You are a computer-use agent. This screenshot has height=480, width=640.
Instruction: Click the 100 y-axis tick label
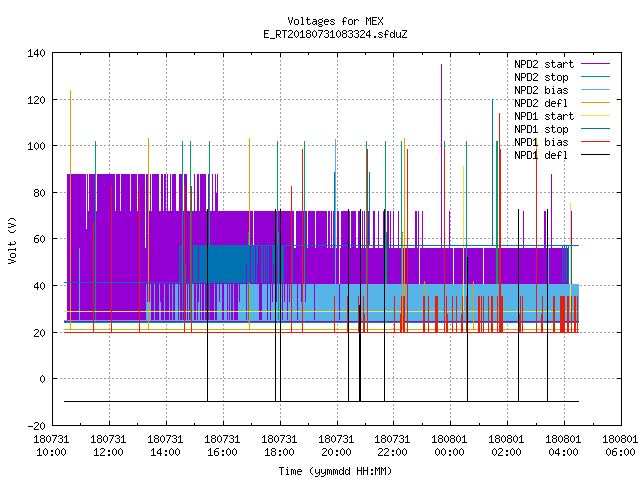point(37,146)
